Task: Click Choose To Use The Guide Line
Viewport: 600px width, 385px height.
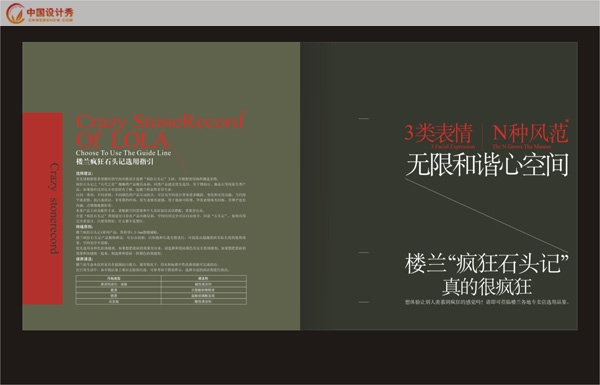Action: pyautogui.click(x=123, y=153)
